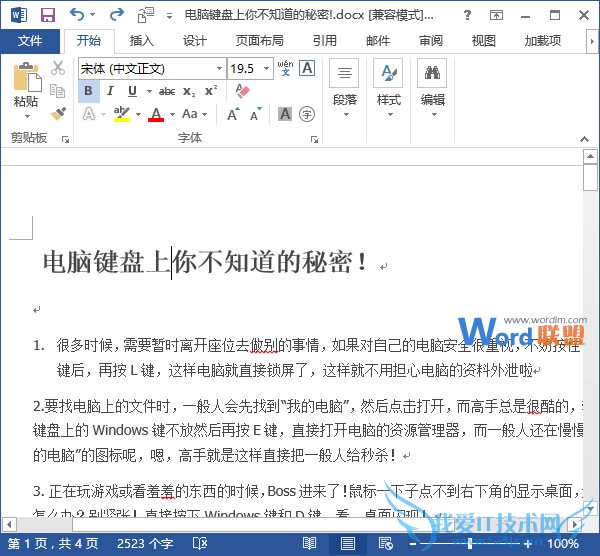Toggle Underline formatting
The height and width of the screenshot is (556, 600).
click(132, 91)
